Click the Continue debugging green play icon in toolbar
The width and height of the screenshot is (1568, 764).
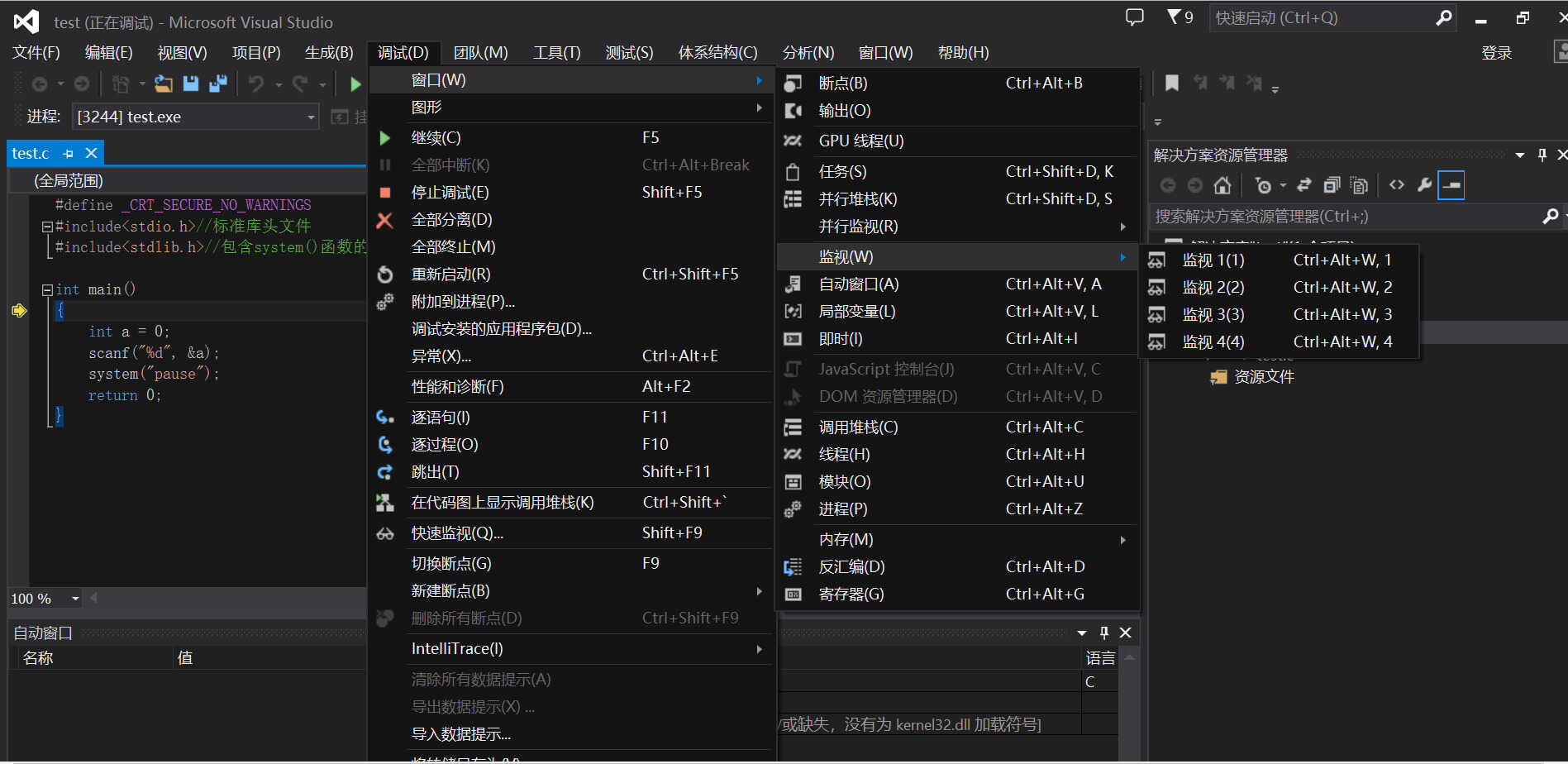(355, 84)
